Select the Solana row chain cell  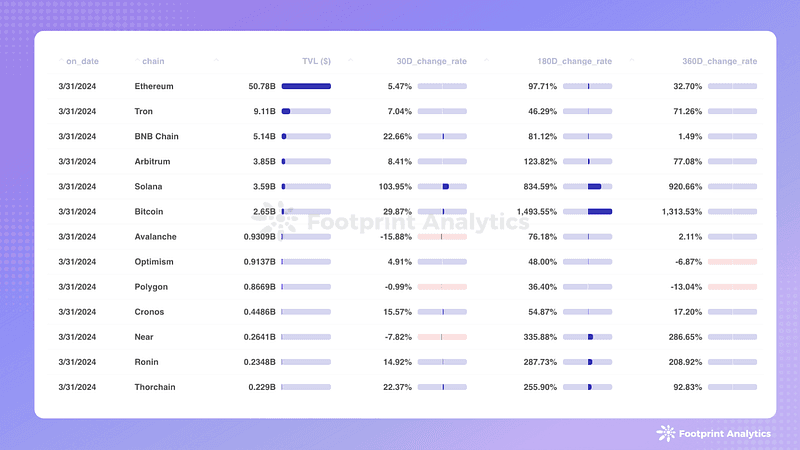coord(148,187)
